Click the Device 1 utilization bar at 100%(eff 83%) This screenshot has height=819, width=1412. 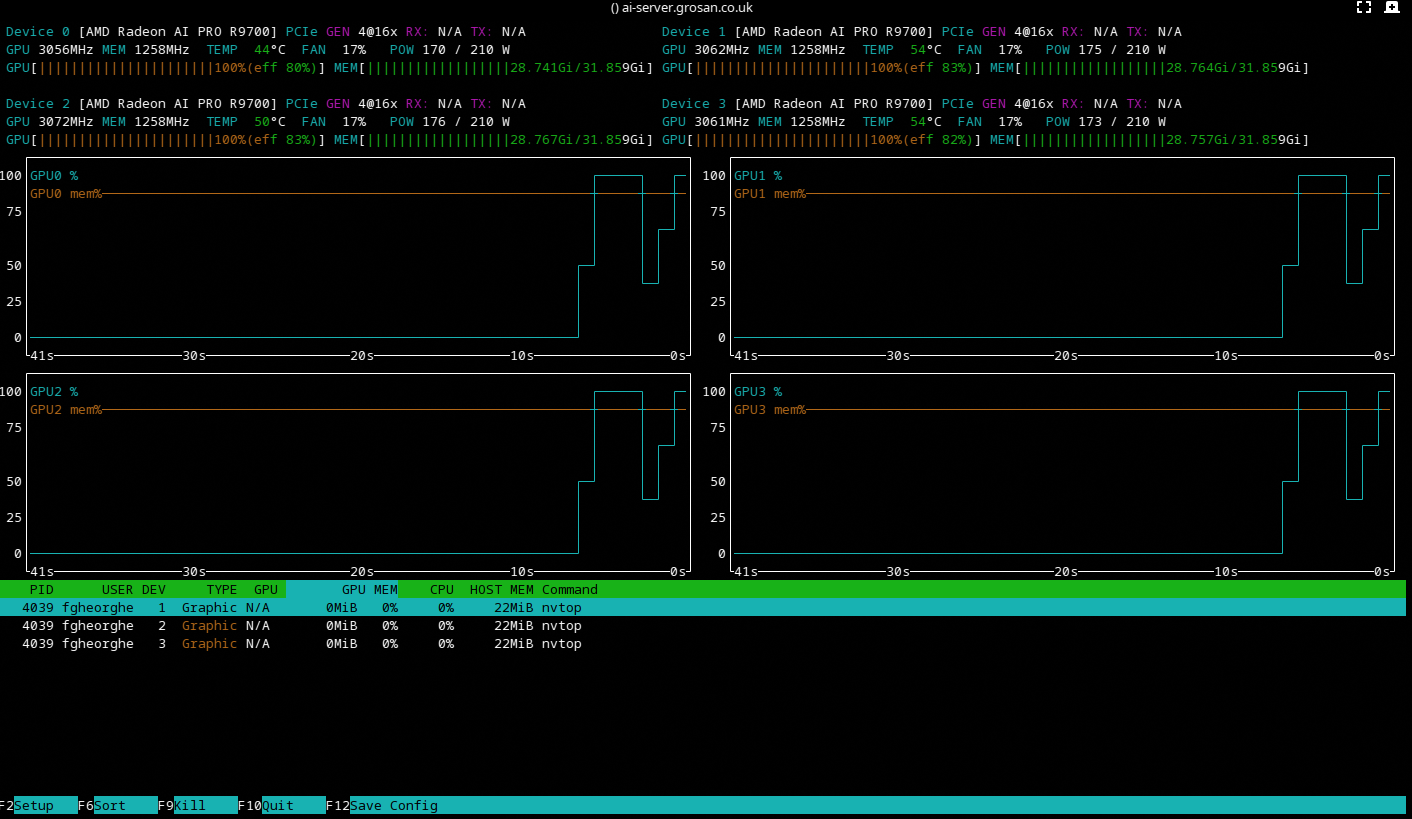pyautogui.click(x=822, y=68)
